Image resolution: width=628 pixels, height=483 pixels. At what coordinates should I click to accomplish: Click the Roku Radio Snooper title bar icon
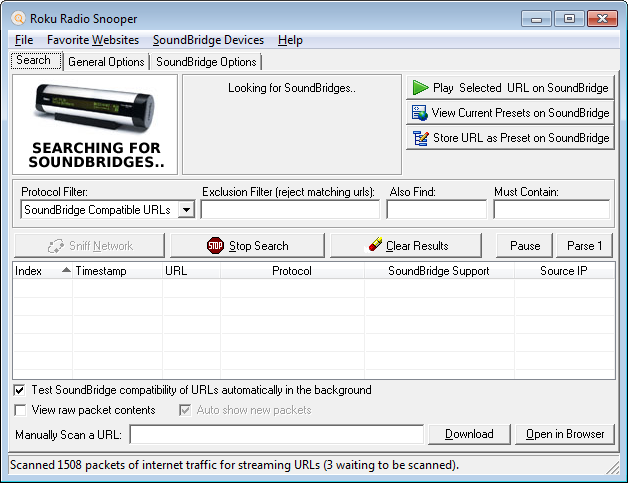tap(18, 18)
